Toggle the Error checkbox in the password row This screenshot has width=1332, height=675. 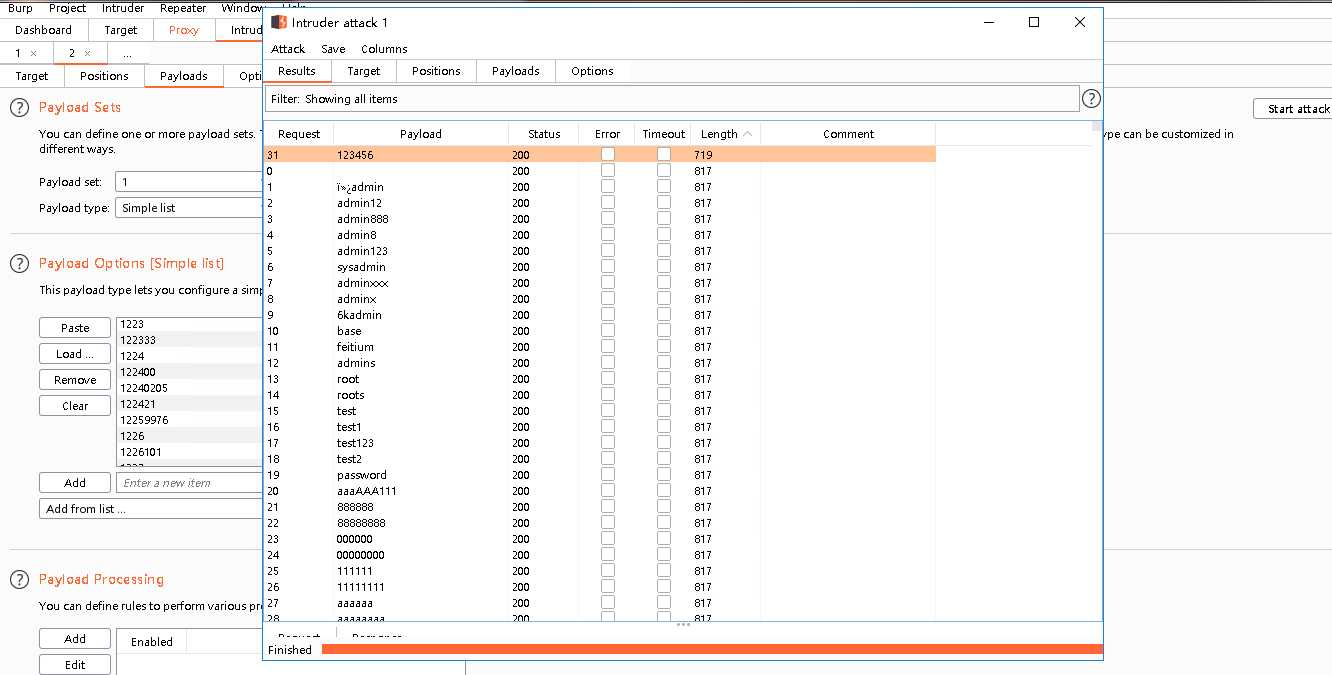[x=607, y=475]
